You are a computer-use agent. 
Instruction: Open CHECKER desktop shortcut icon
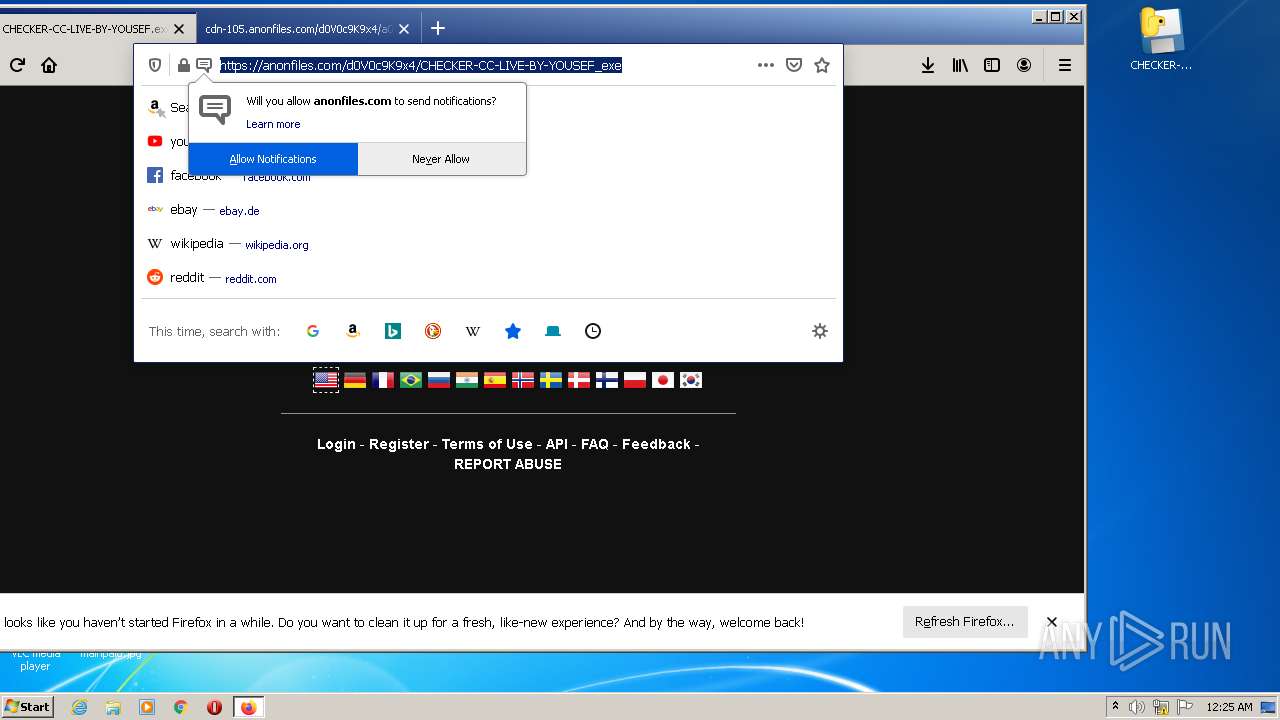tap(1161, 40)
